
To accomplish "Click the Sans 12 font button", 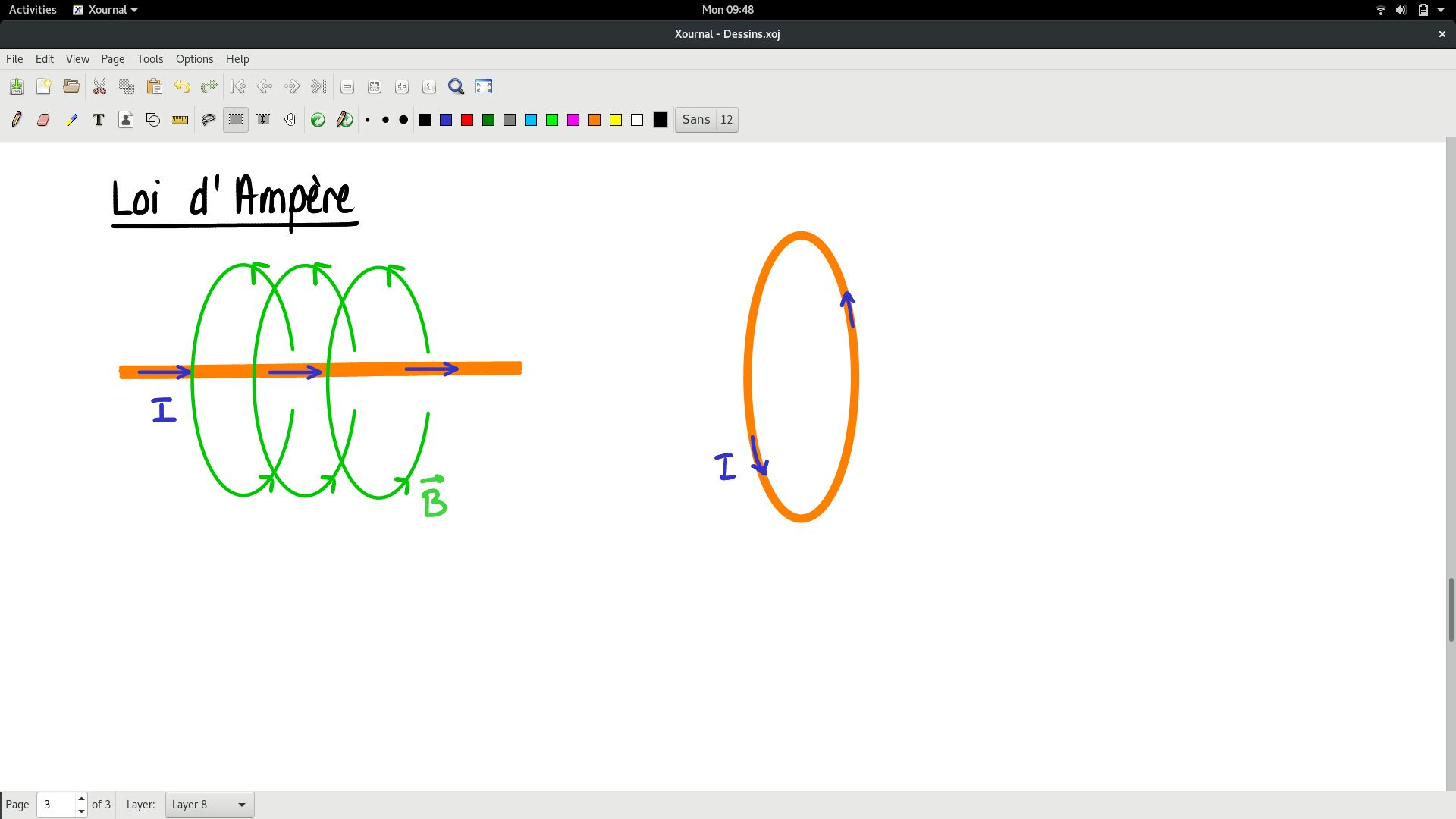I will (706, 120).
